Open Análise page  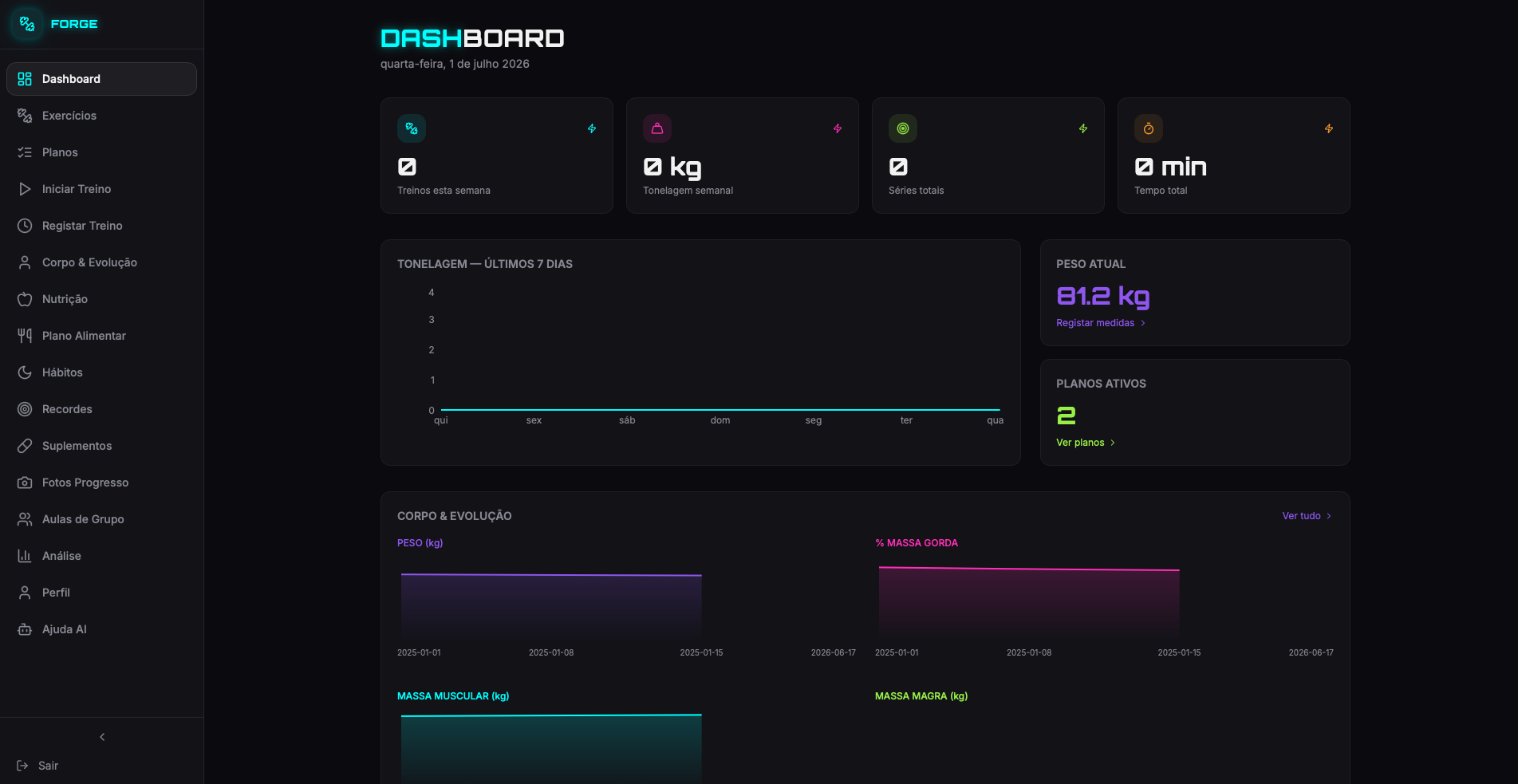point(101,556)
